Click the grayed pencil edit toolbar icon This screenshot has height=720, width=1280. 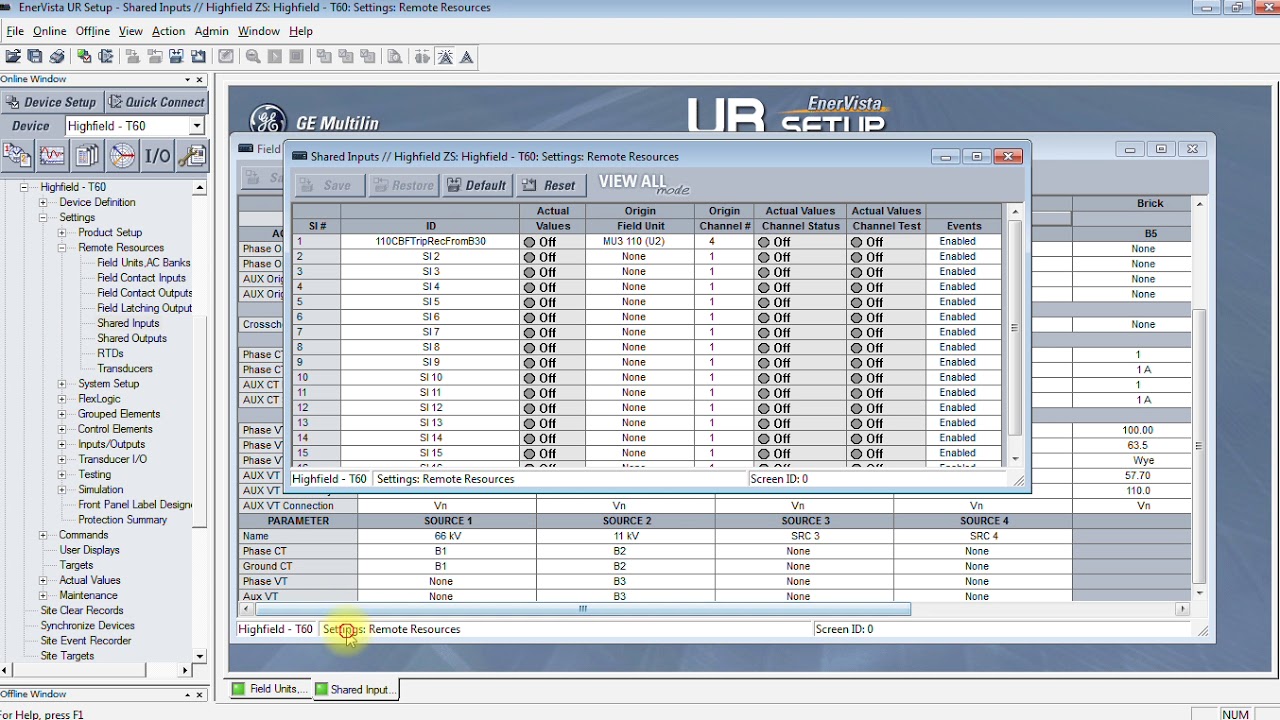(x=226, y=57)
